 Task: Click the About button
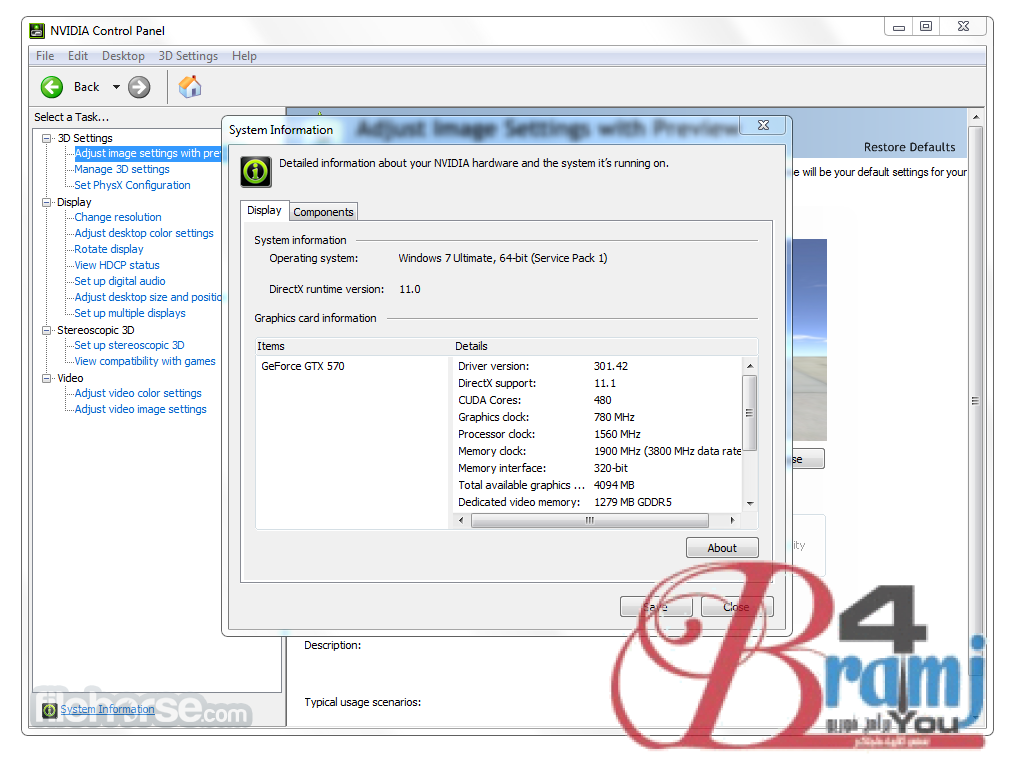(722, 548)
